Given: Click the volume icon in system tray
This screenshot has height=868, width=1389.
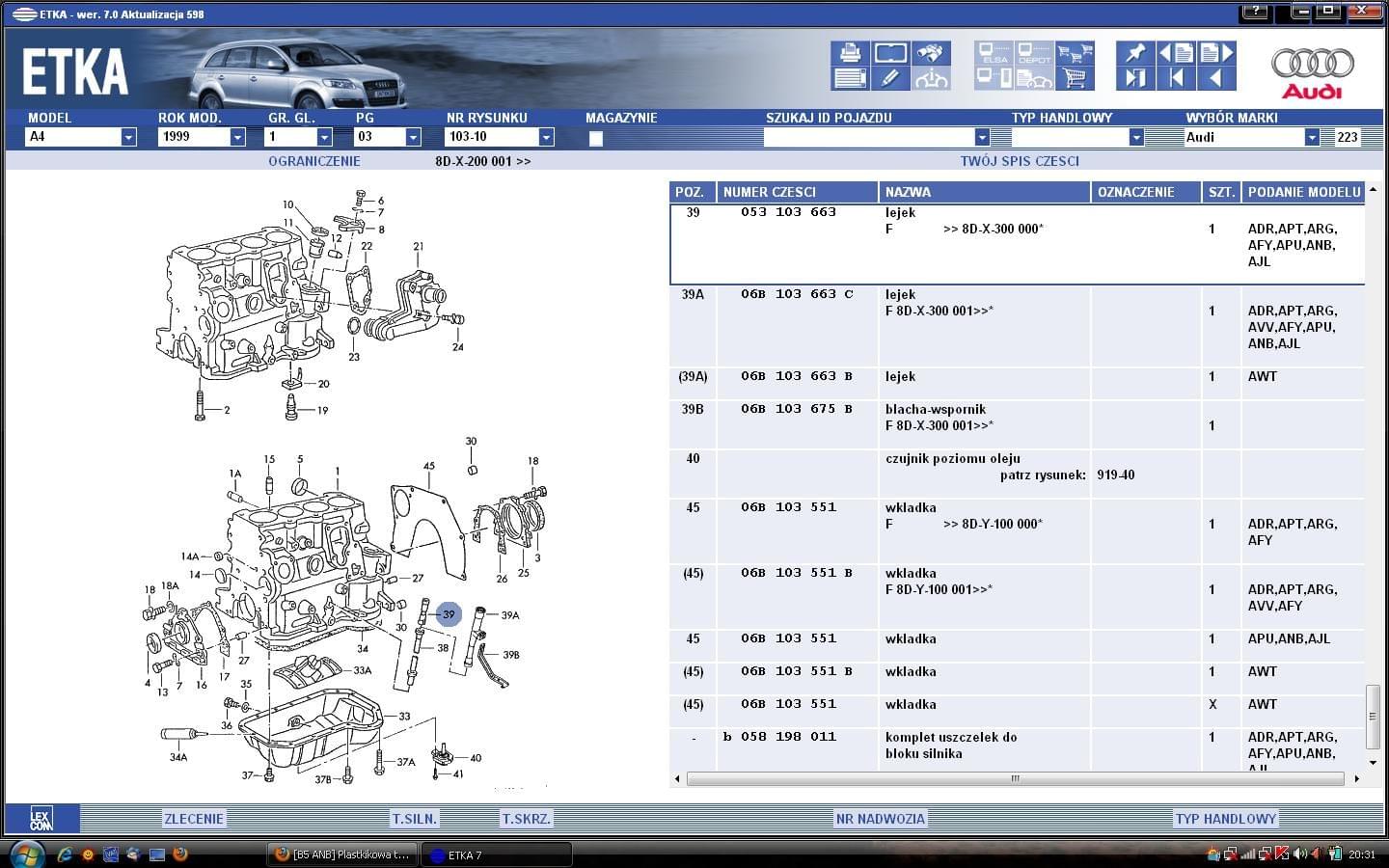Looking at the screenshot, I should [1299, 854].
